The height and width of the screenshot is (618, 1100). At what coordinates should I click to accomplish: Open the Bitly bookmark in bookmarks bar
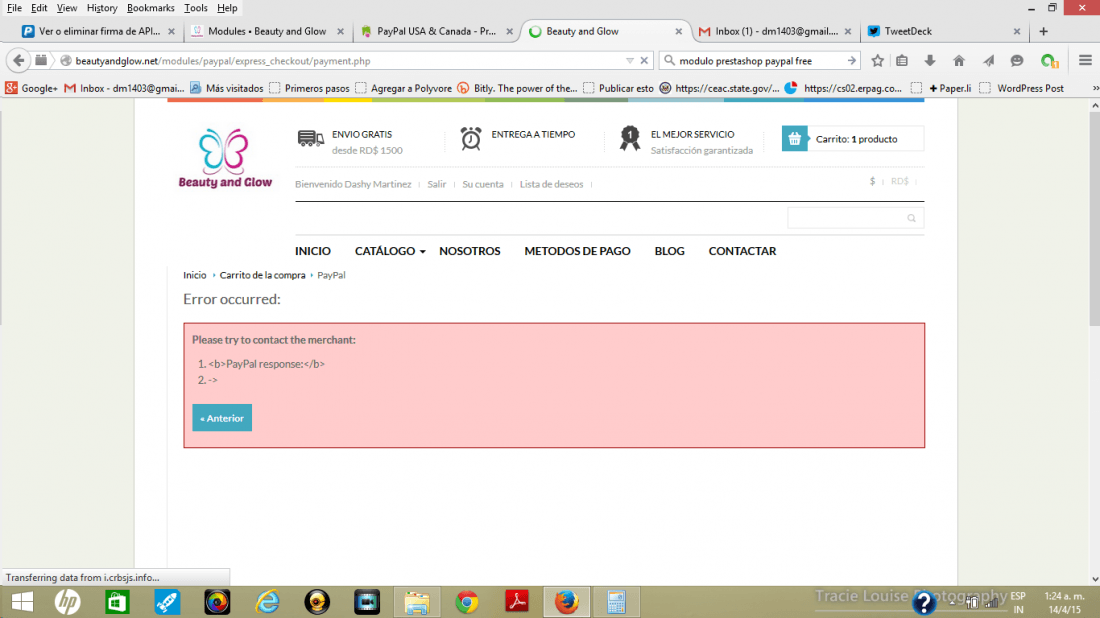tap(517, 88)
